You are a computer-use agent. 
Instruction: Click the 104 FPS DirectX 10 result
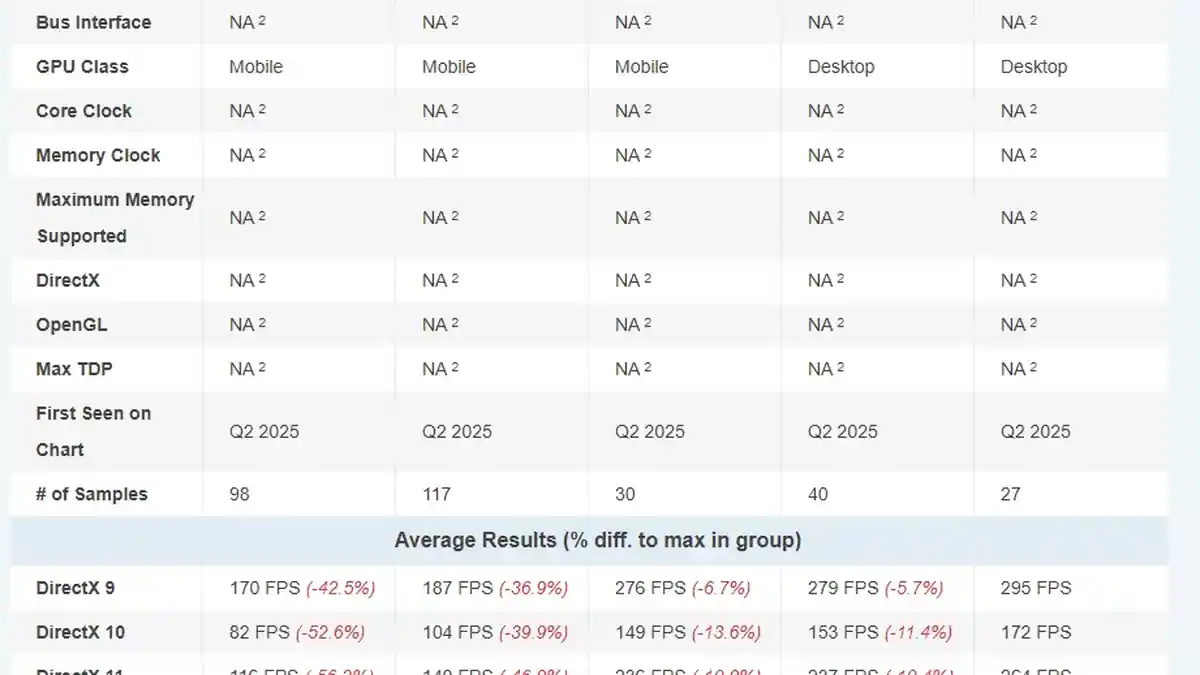[457, 632]
